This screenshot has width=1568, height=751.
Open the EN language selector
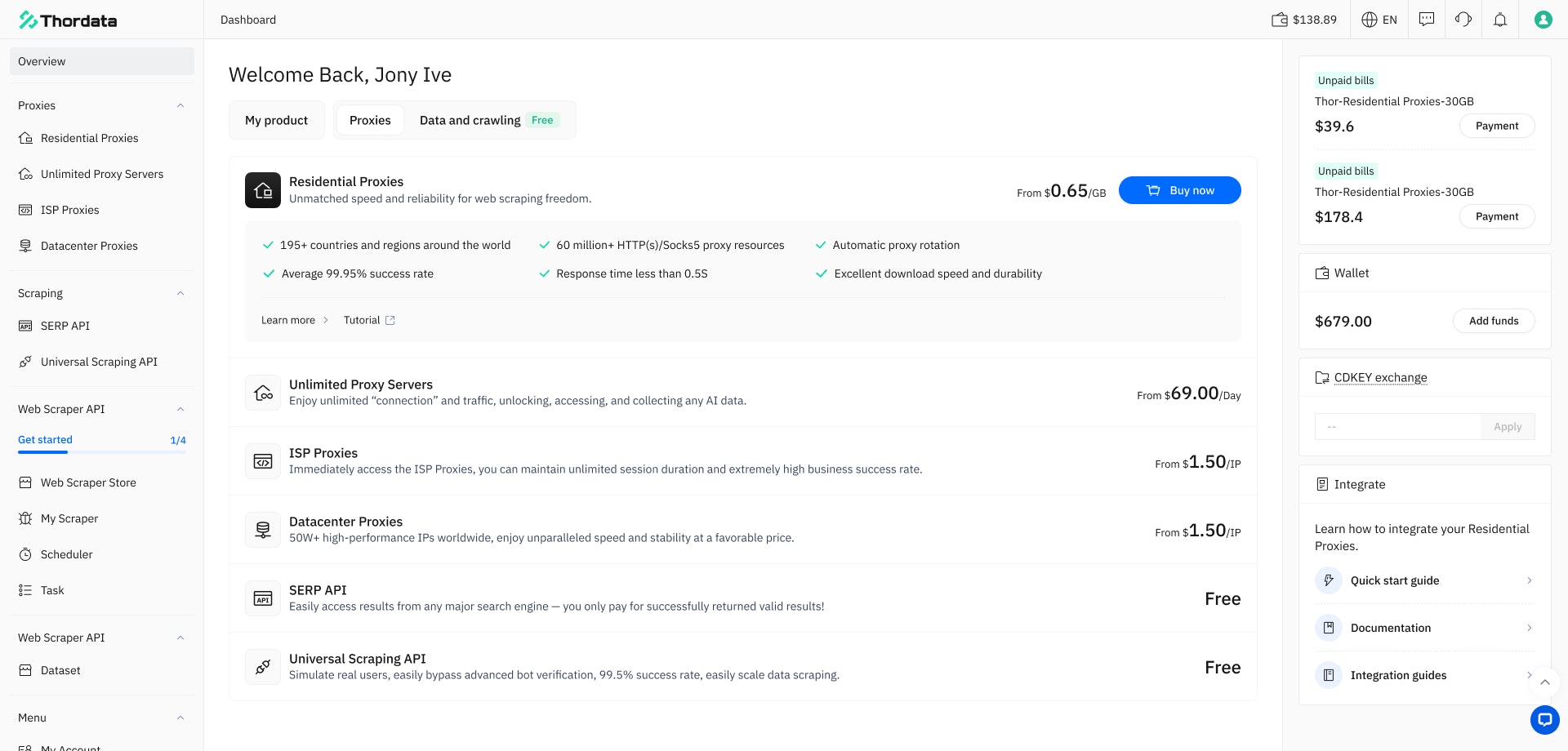[1379, 20]
